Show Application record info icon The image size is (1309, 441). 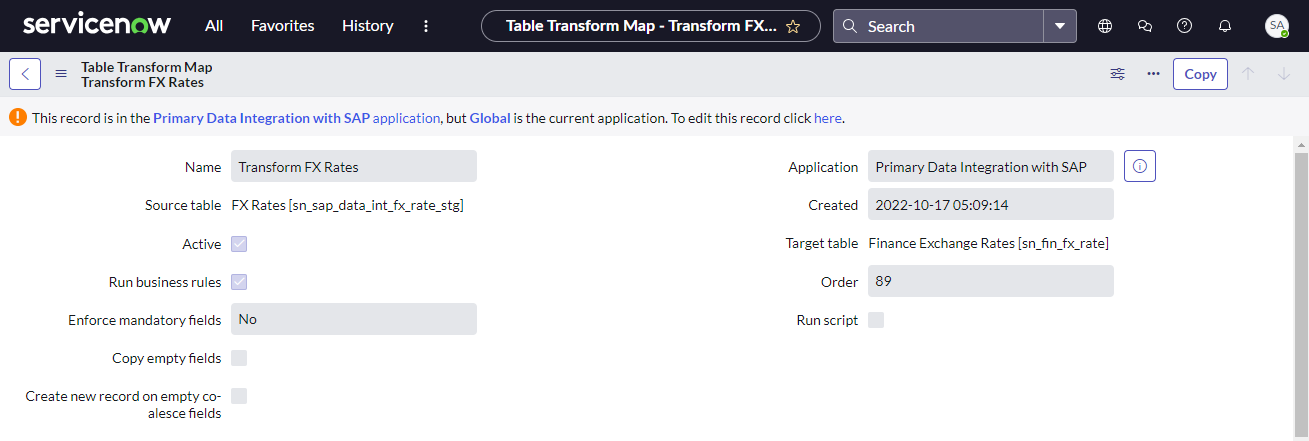(1140, 166)
